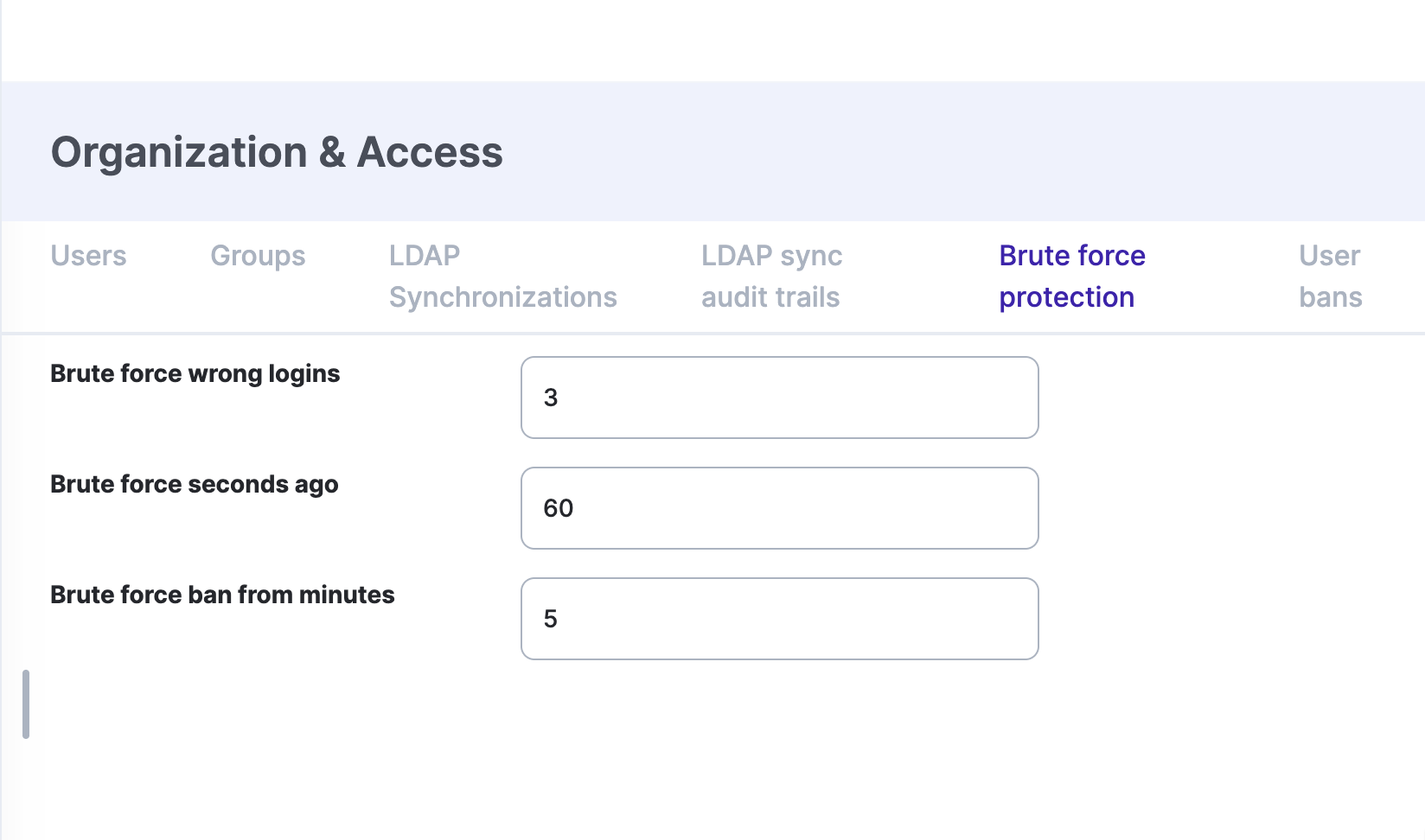1425x840 pixels.
Task: Click the 'Brute force seconds ago' label
Action: [194, 485]
